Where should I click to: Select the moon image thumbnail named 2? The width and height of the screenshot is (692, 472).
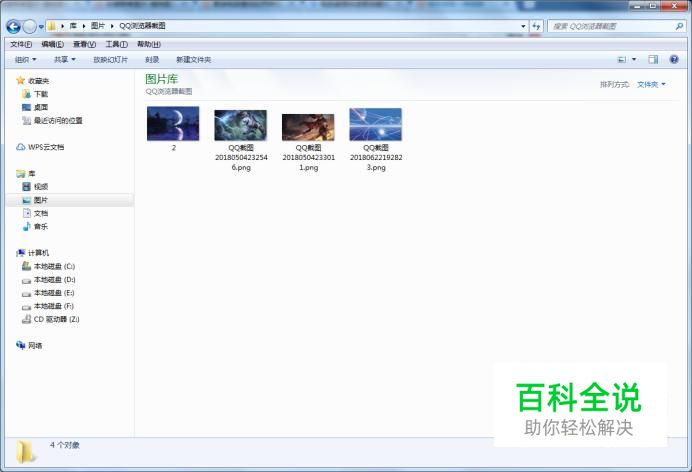tap(173, 124)
